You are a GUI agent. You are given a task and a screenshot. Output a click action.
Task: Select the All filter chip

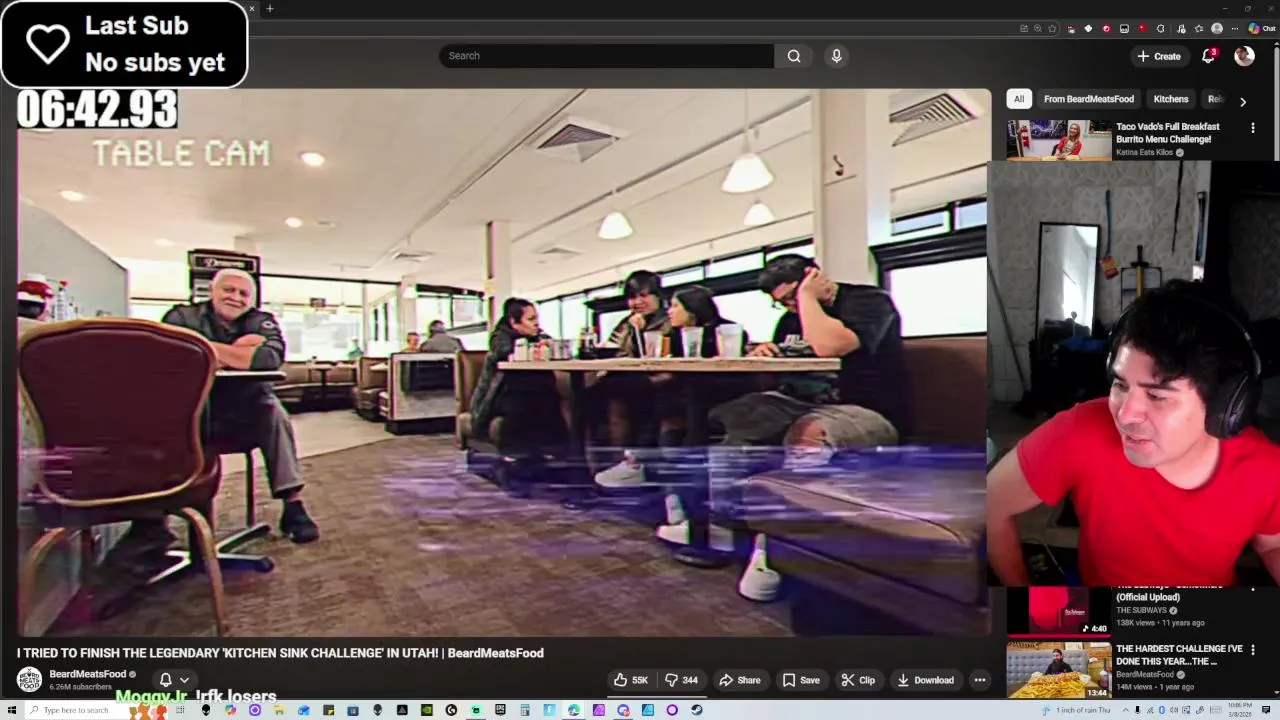point(1019,99)
